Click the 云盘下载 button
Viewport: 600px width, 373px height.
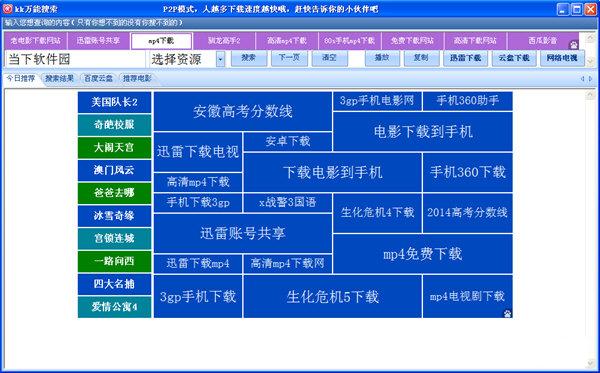(x=514, y=58)
